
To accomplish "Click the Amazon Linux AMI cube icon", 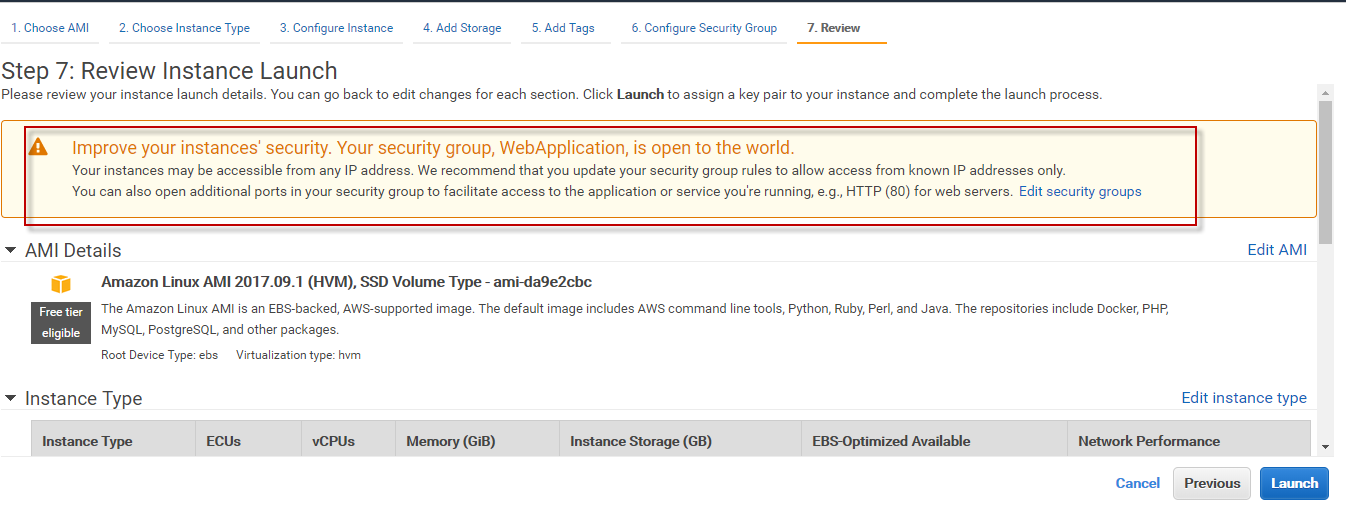I will tap(61, 284).
